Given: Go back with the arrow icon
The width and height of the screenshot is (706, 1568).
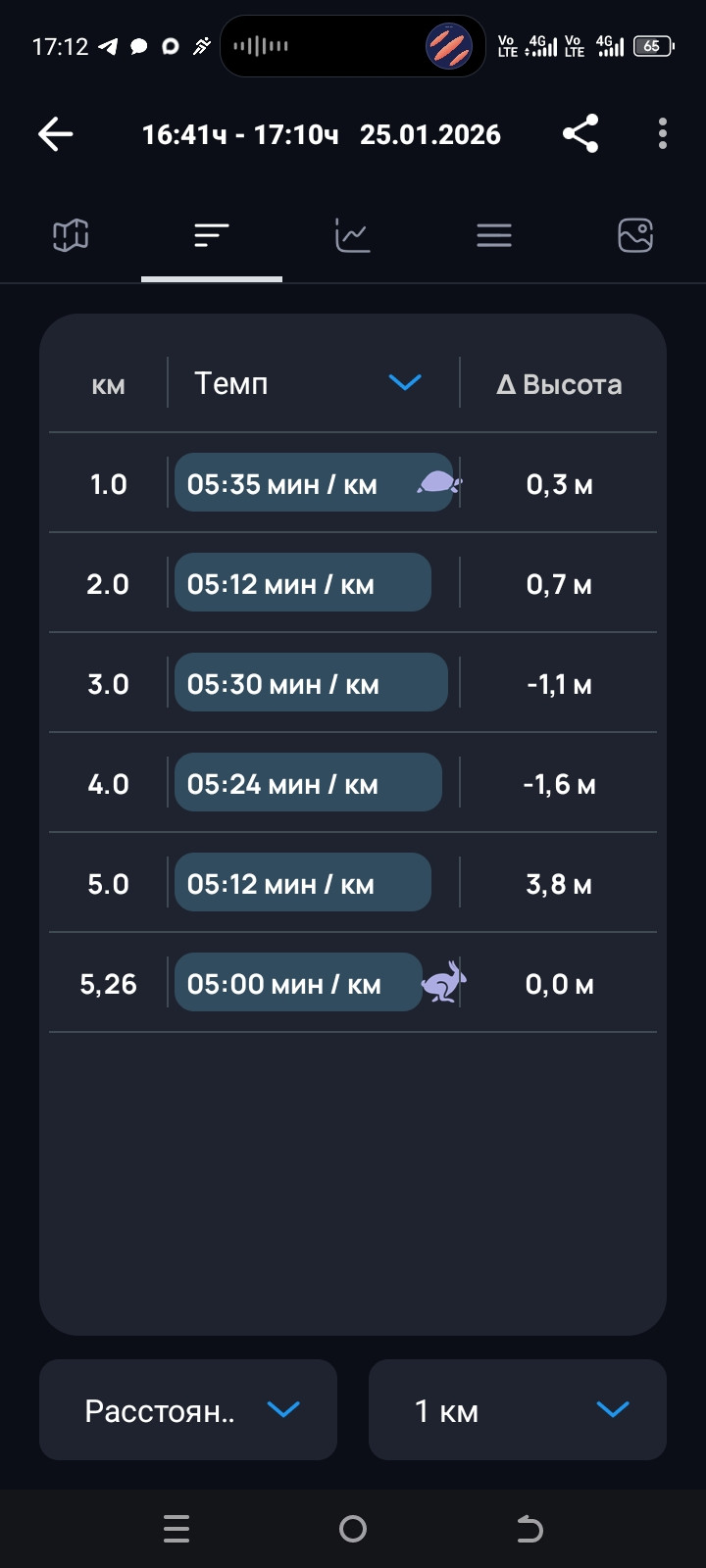Looking at the screenshot, I should [56, 134].
